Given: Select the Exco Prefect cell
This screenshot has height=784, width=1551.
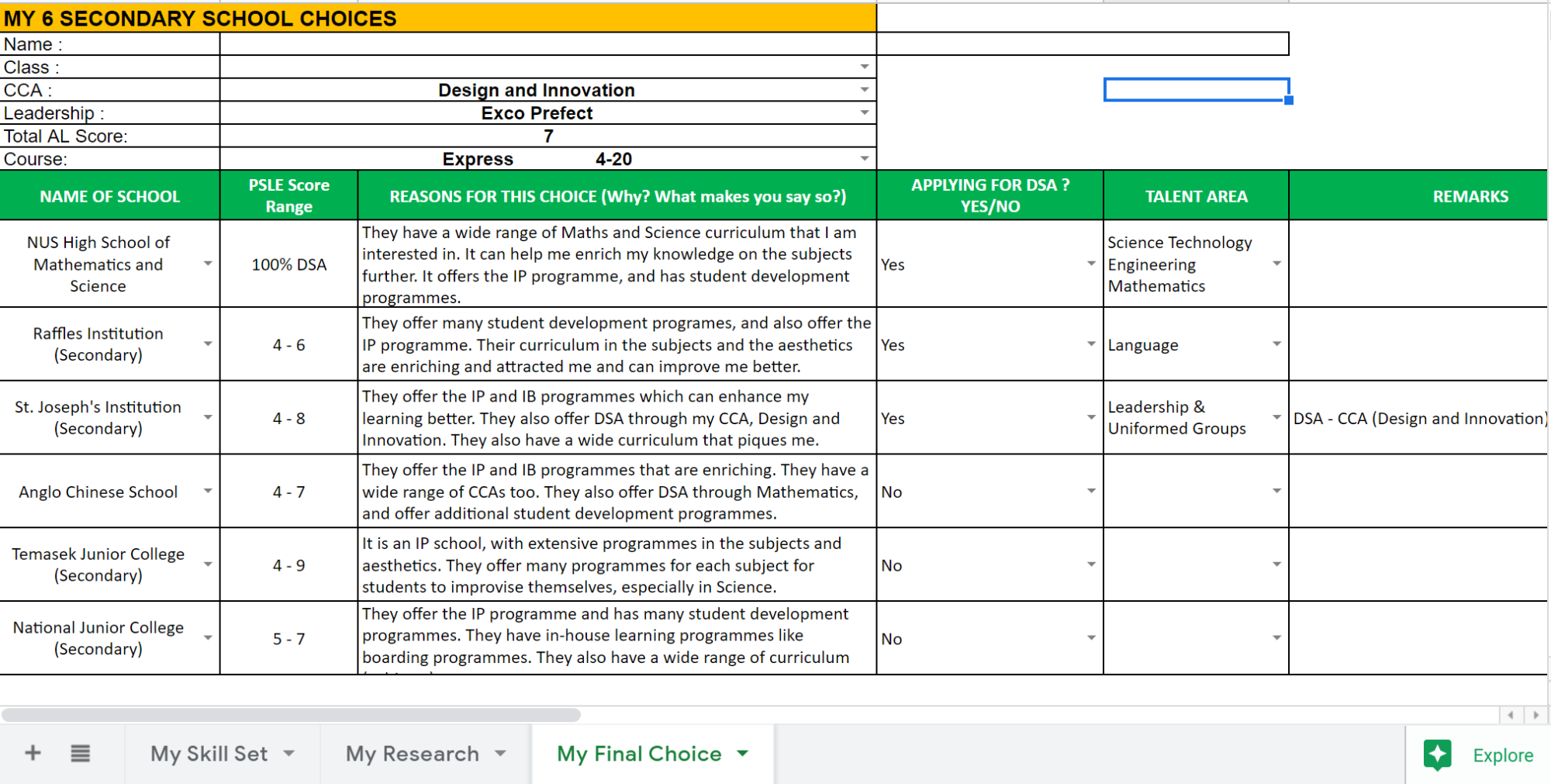Looking at the screenshot, I should coord(548,113).
